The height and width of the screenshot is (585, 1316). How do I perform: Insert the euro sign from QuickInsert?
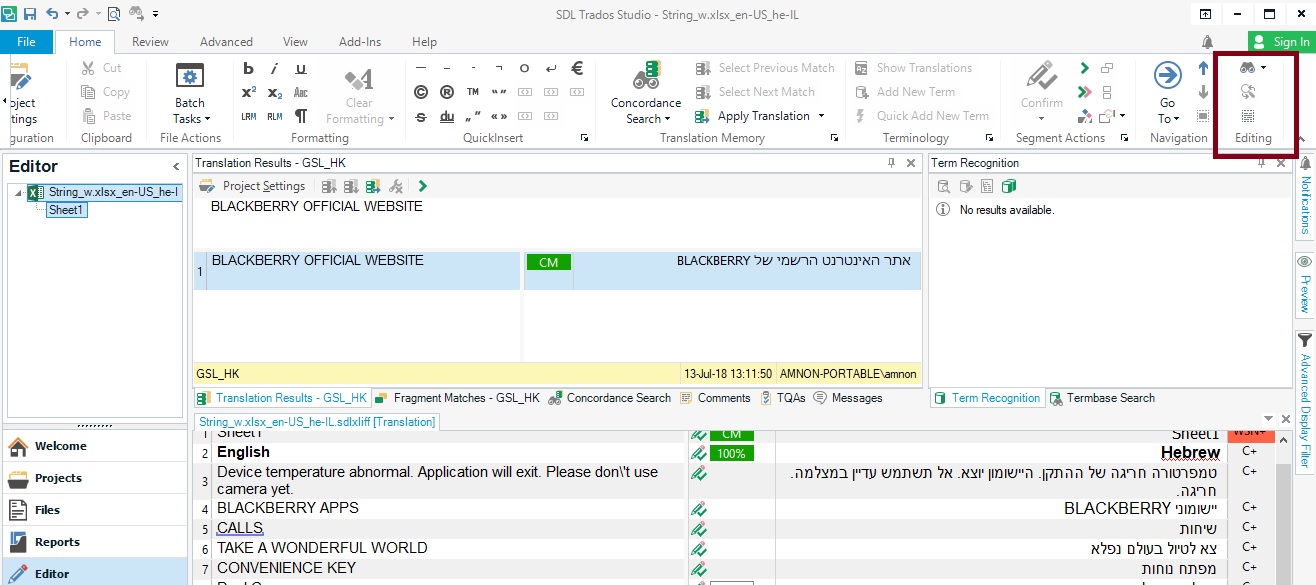577,69
